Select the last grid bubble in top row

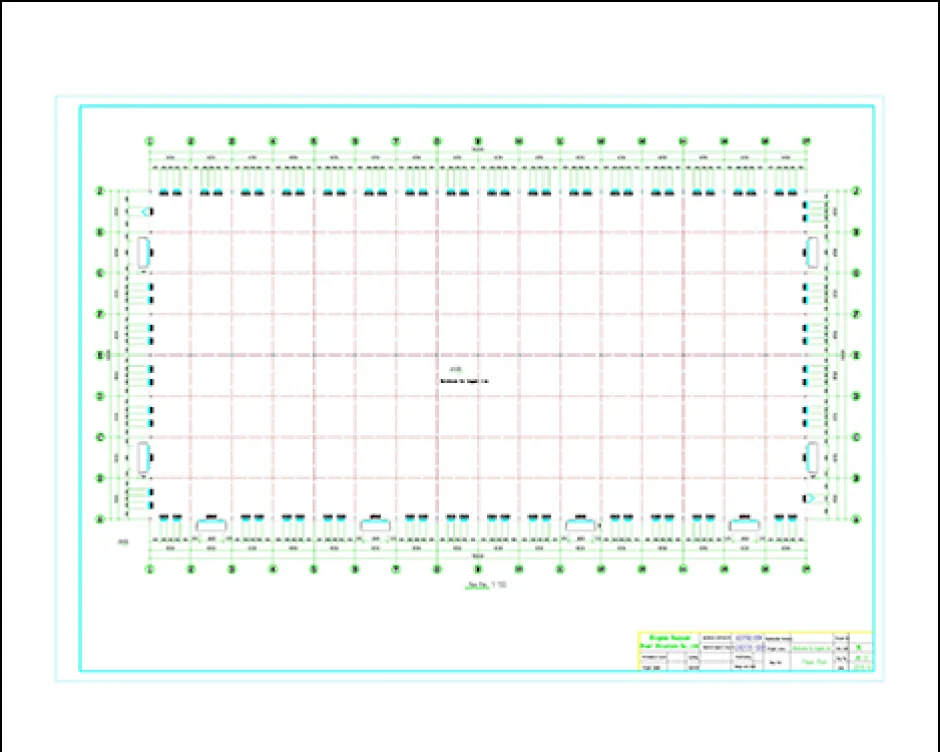coord(806,141)
